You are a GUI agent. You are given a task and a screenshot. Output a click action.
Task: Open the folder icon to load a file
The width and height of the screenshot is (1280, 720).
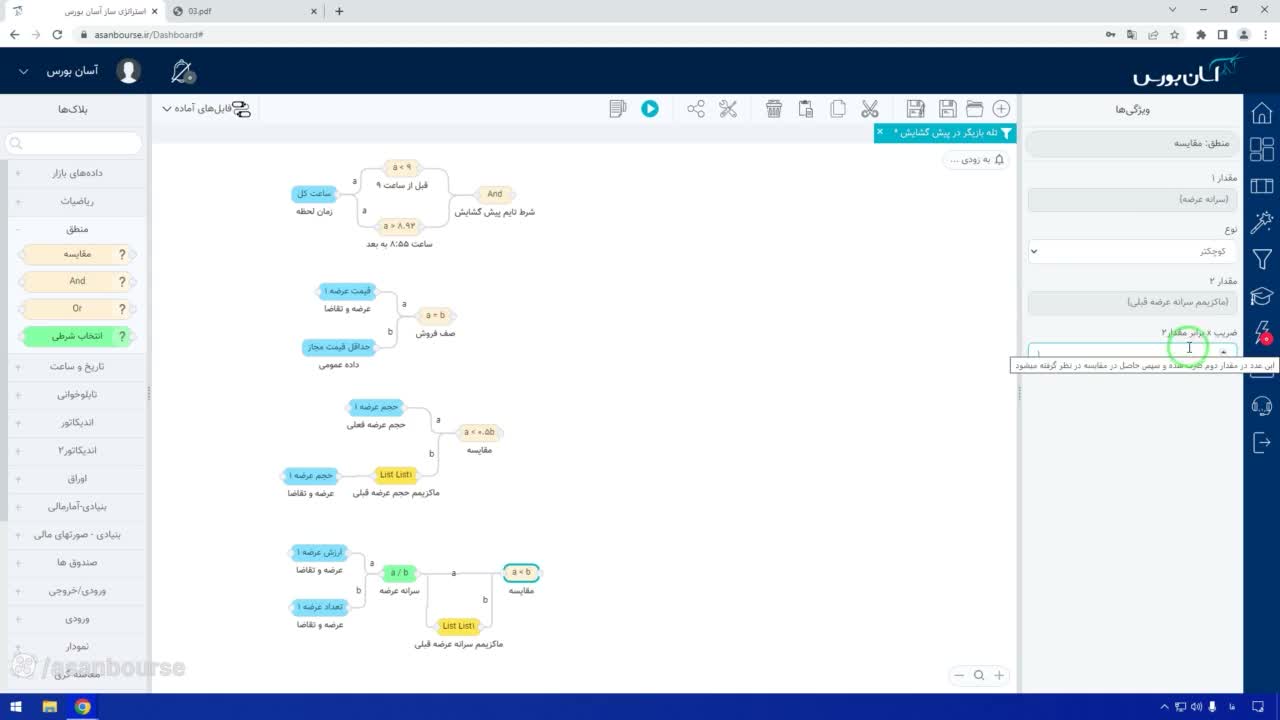click(x=974, y=109)
